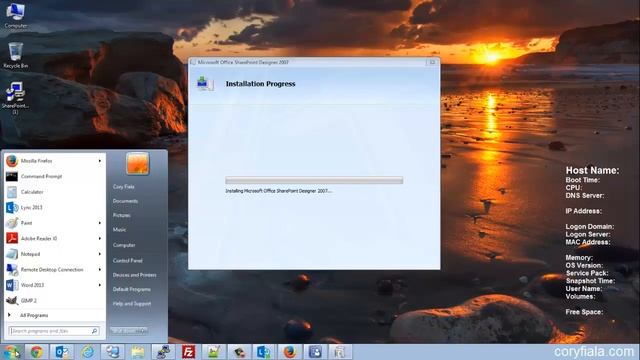Image resolution: width=640 pixels, height=360 pixels.
Task: Open Documents from the Start menu
Action: coord(125,201)
